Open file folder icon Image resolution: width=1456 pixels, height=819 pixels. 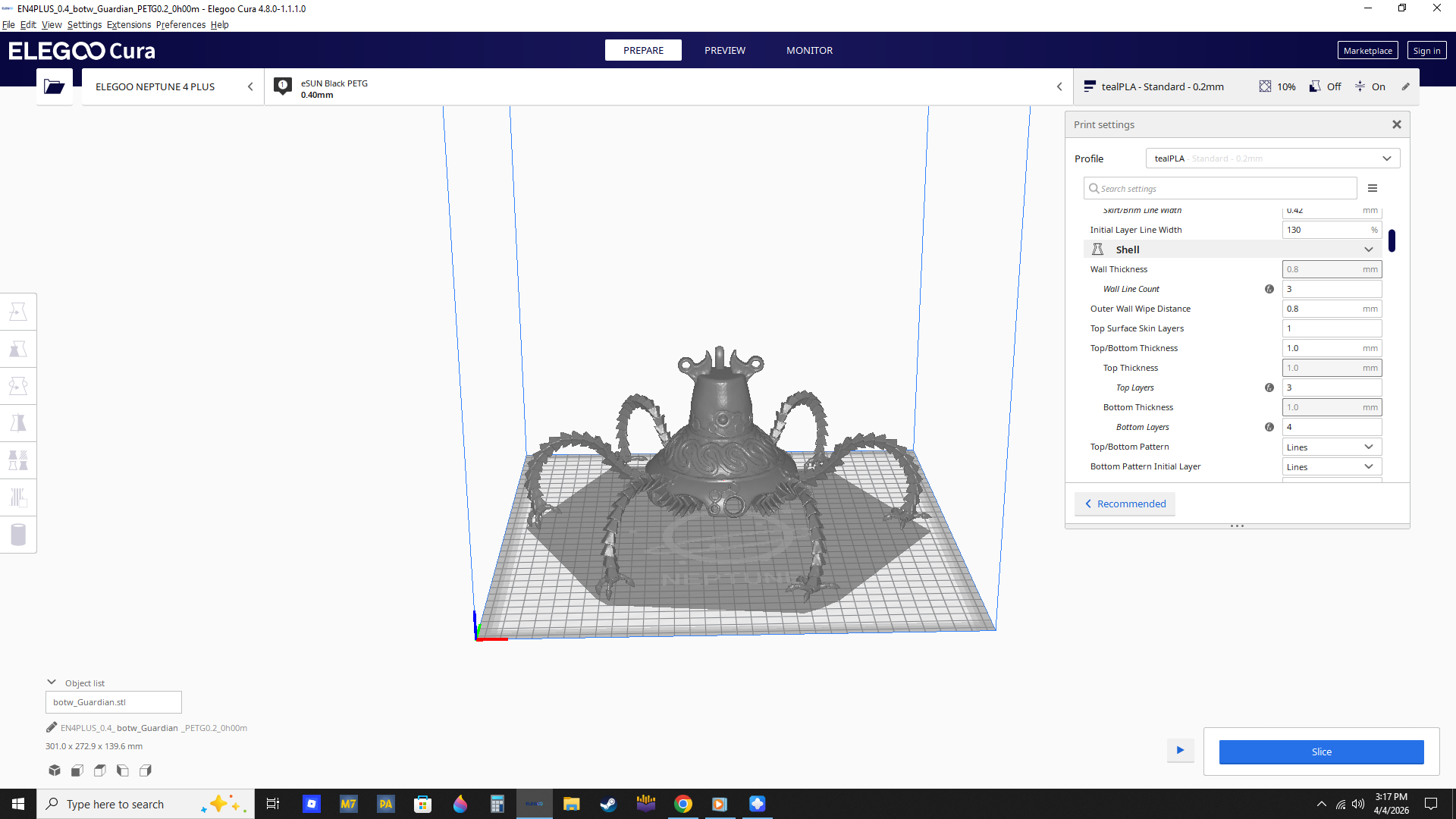(x=54, y=86)
